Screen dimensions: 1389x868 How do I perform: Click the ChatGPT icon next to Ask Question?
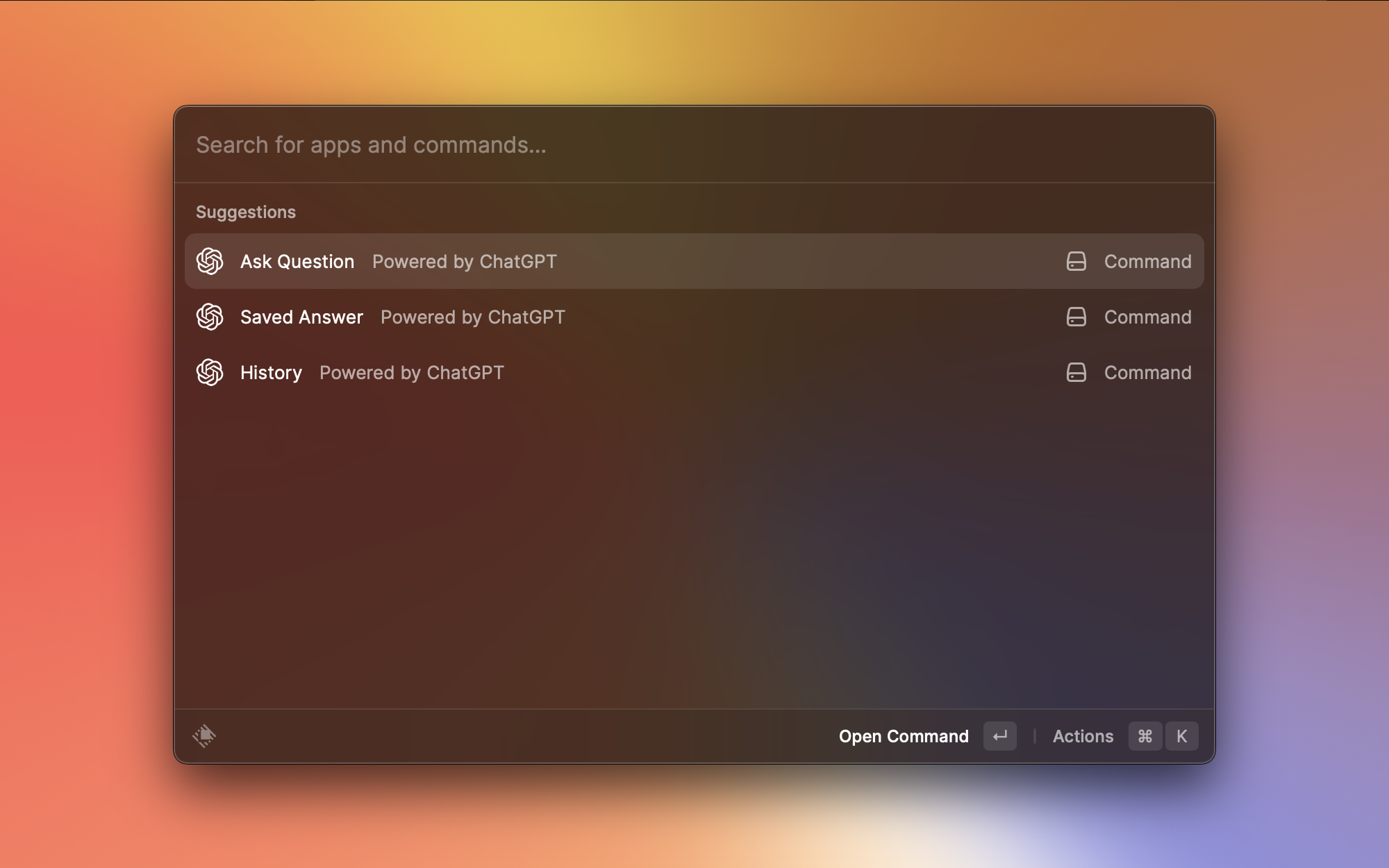point(211,261)
